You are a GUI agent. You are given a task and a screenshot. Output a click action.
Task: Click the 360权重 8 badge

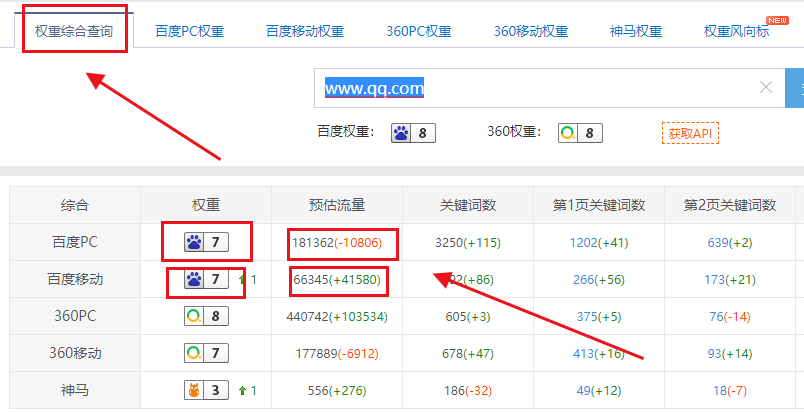coord(580,133)
